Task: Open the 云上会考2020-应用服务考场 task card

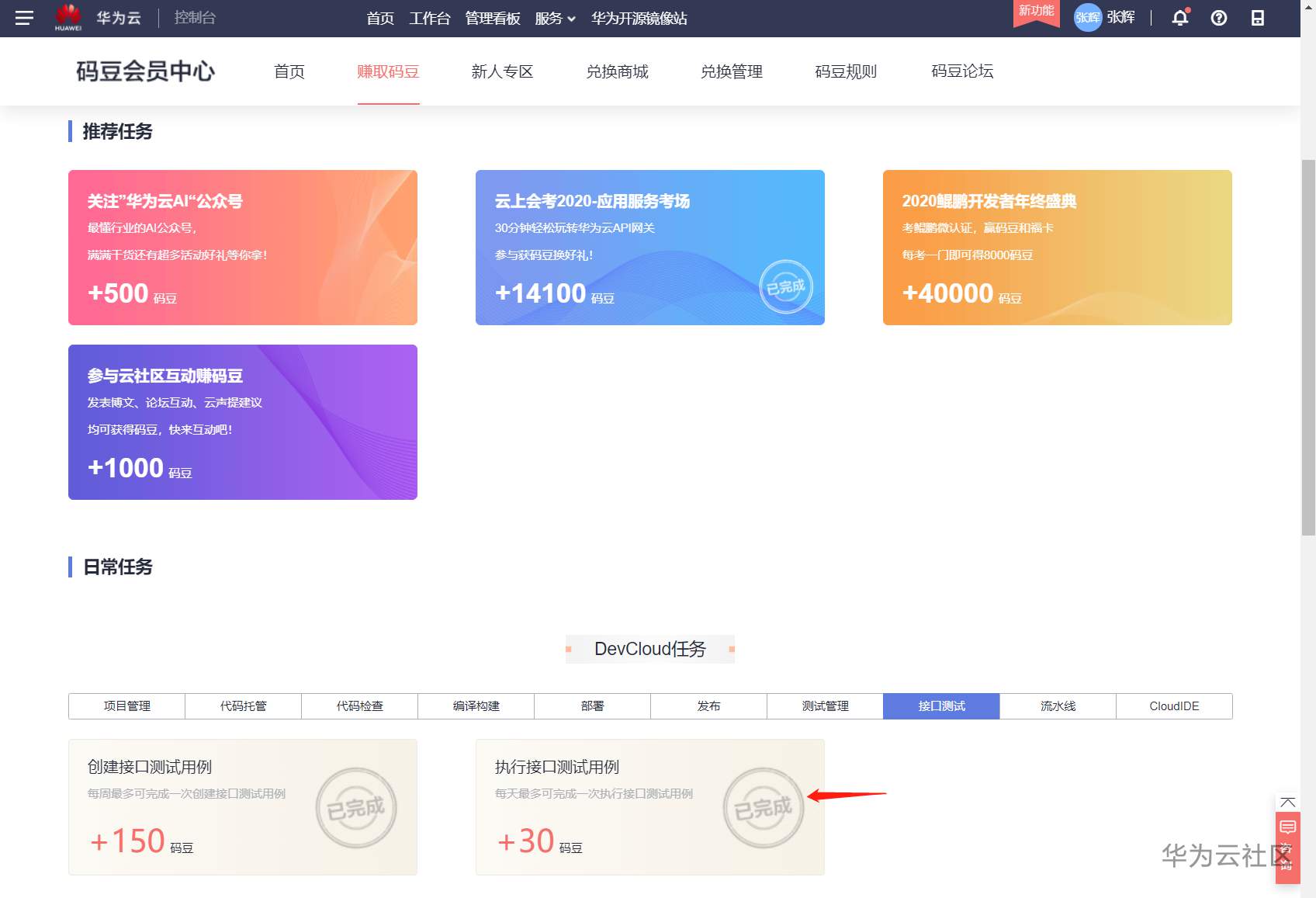Action: pyautogui.click(x=650, y=248)
